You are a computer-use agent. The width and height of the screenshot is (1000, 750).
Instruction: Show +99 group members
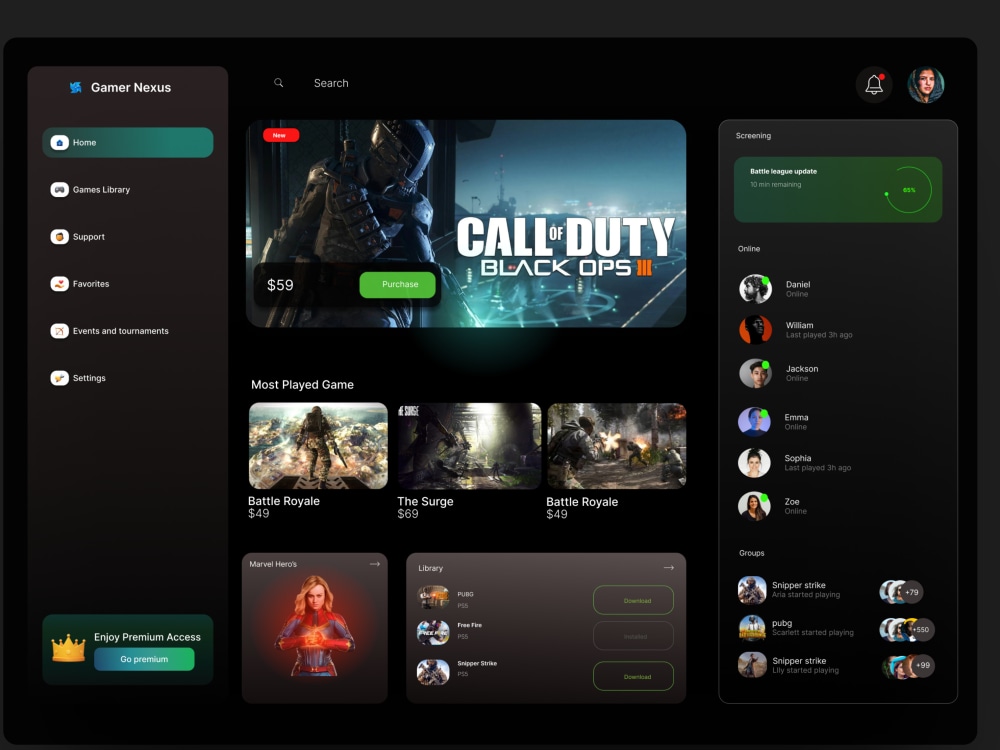pos(922,665)
